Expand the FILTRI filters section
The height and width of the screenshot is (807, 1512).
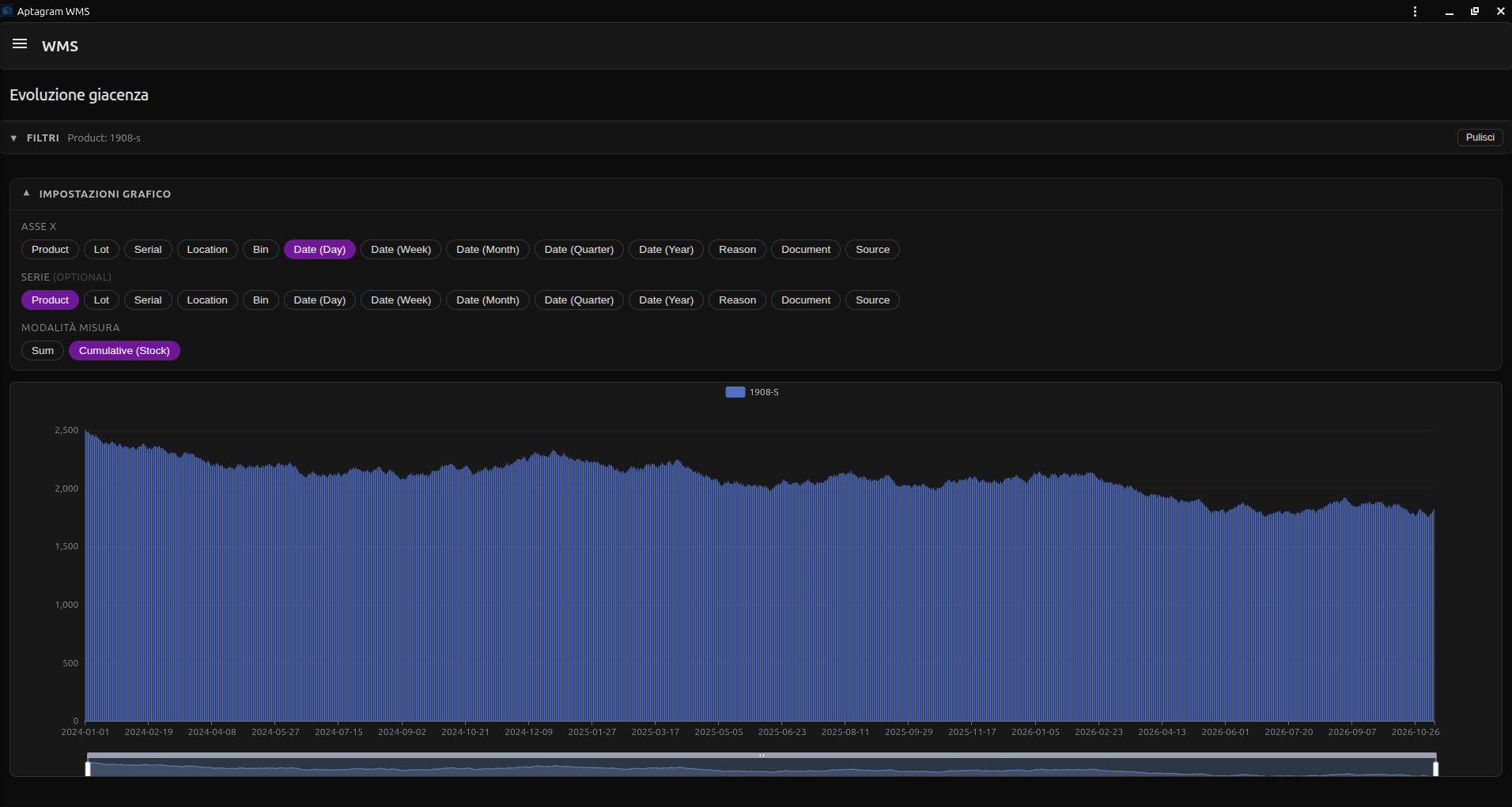point(13,138)
